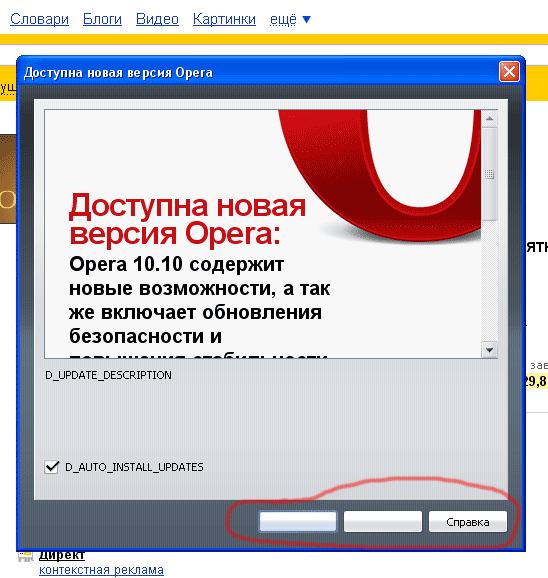This screenshot has width=548, height=578.
Task: Expand the ещё dropdown menu
Action: click(290, 19)
